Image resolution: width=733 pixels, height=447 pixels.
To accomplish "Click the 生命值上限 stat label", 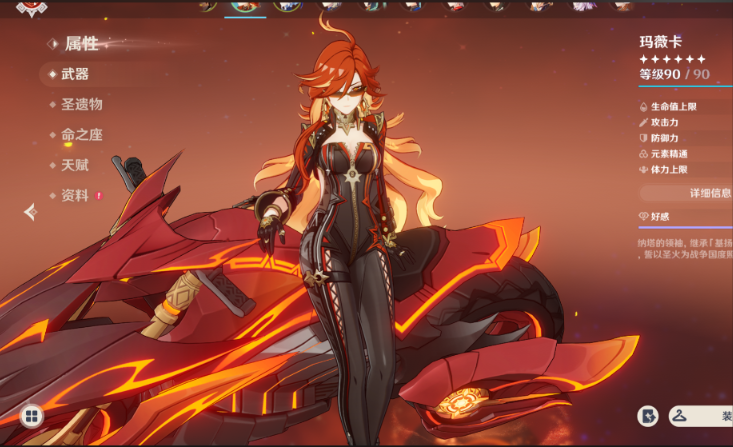I will [674, 107].
